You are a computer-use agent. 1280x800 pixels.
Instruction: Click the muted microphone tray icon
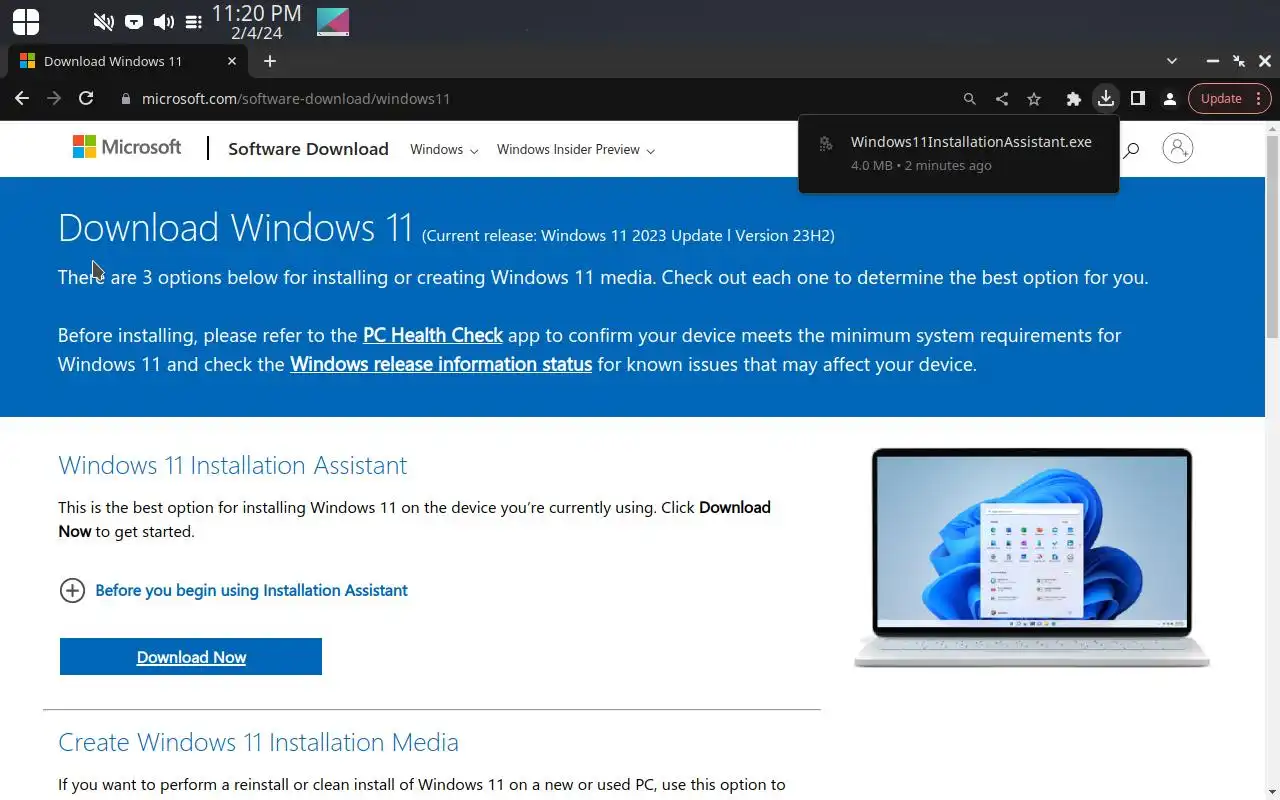pos(103,22)
